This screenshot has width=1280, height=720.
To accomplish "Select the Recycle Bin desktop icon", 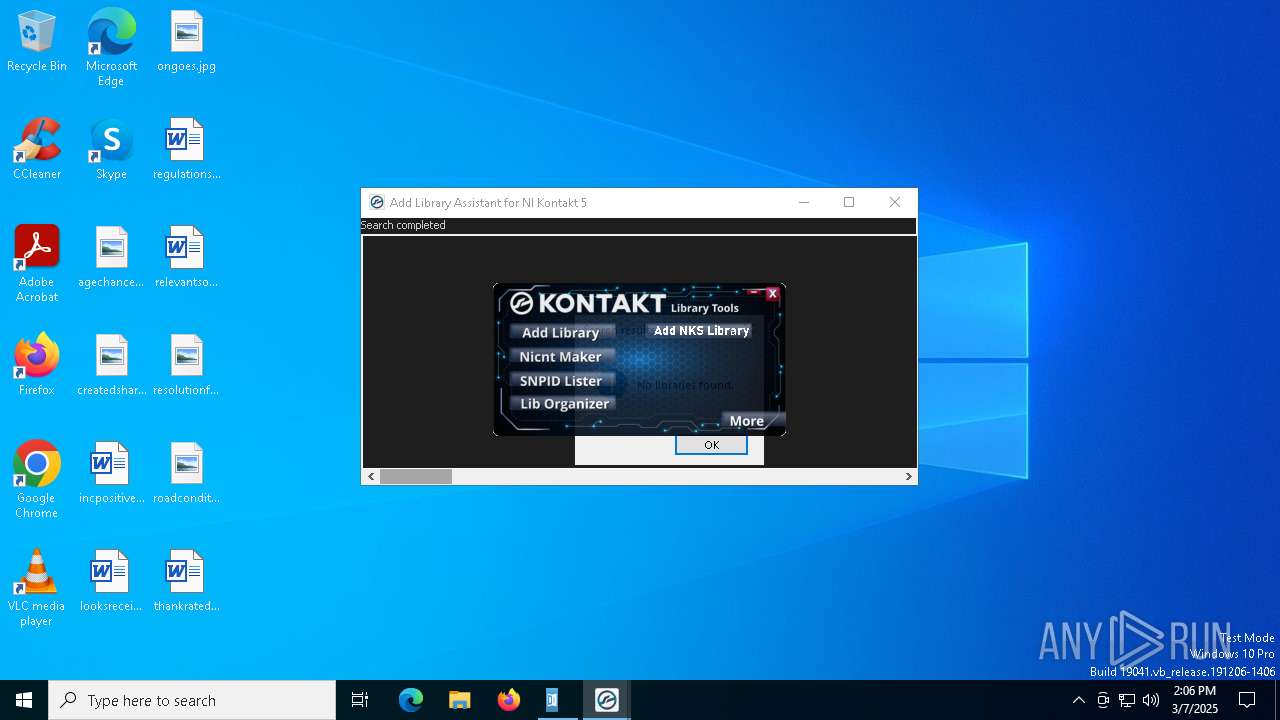I will click(37, 42).
